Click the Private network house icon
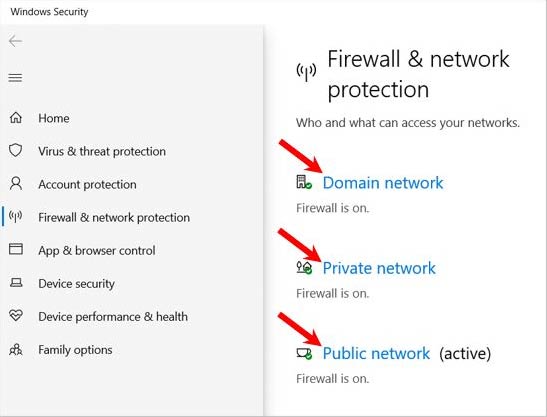The width and height of the screenshot is (547, 417). click(304, 267)
